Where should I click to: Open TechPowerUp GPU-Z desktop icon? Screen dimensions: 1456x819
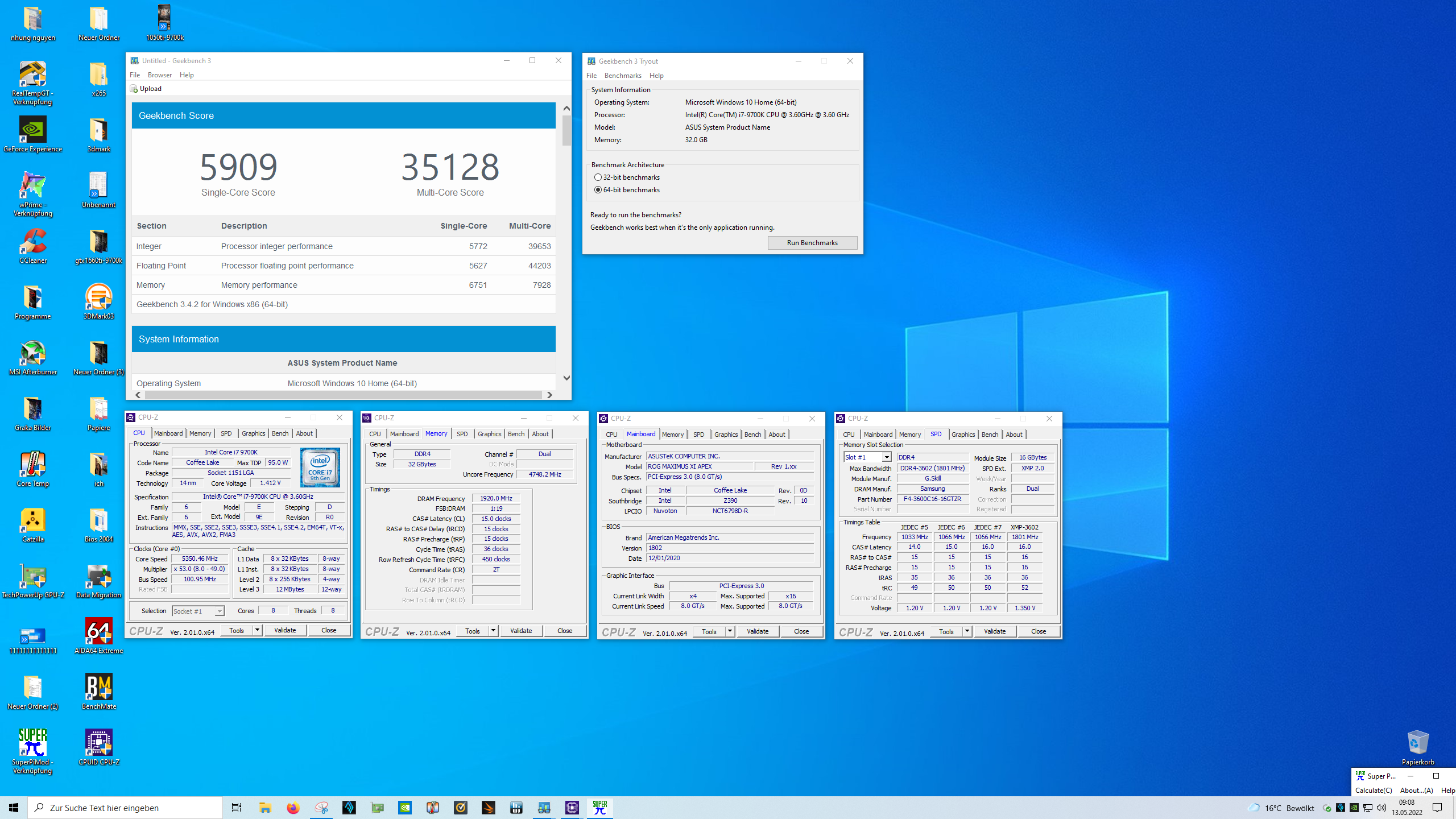click(32, 581)
